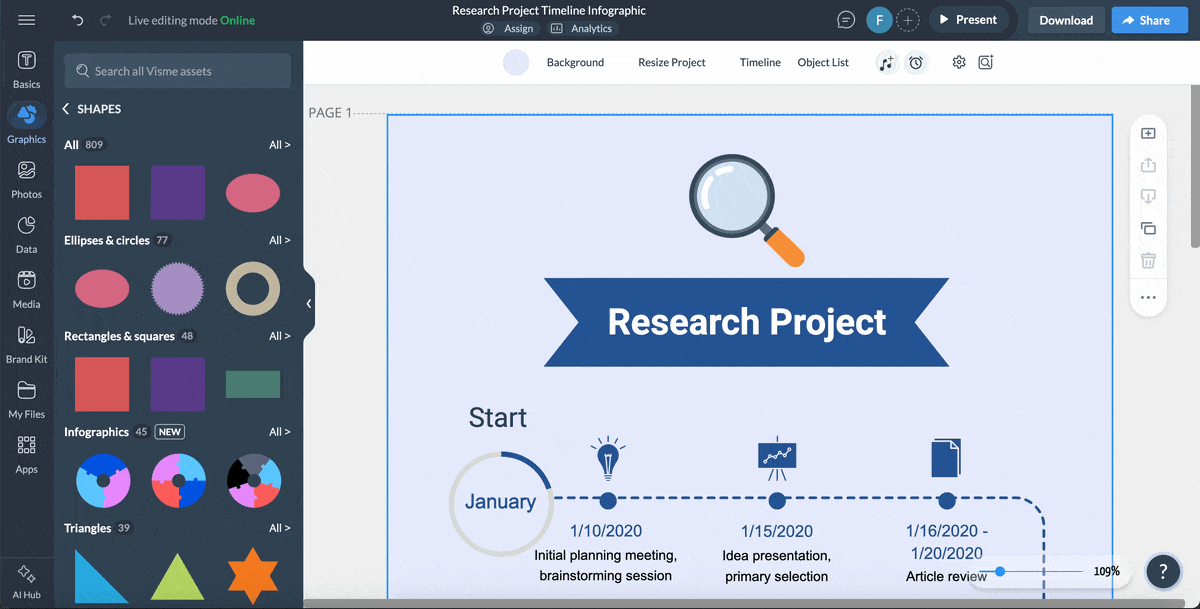Collapse the Shapes panel with the back chevron
Viewport: 1200px width, 609px height.
(65, 108)
